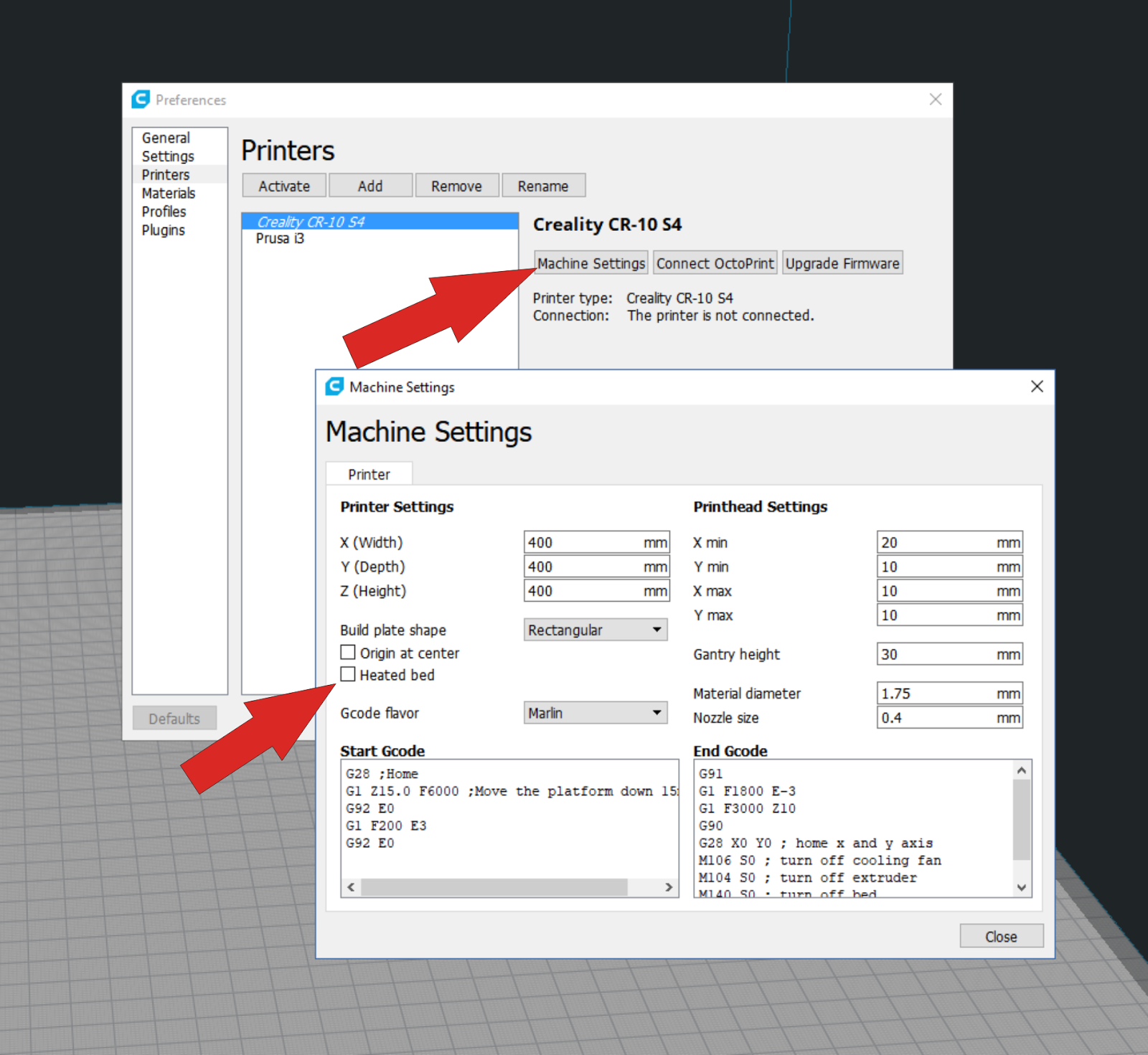Open the Build plate shape dropdown
The width and height of the screenshot is (1148, 1055).
[596, 630]
